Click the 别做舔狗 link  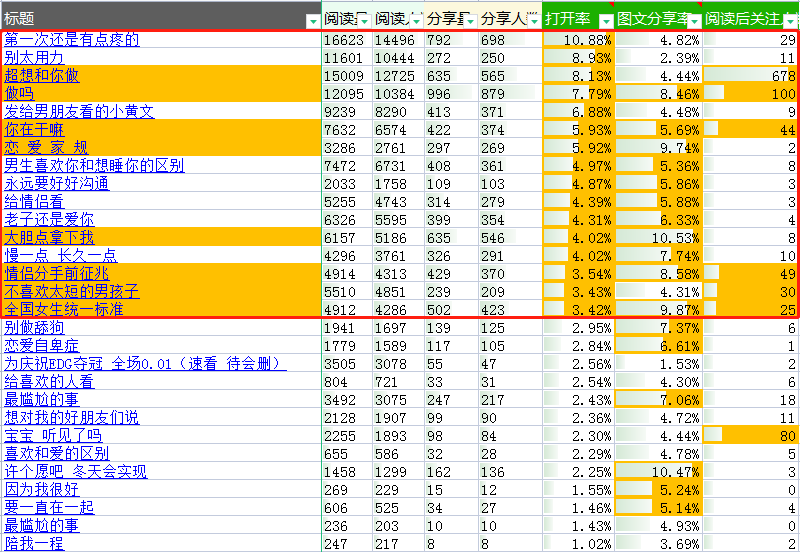click(34, 328)
